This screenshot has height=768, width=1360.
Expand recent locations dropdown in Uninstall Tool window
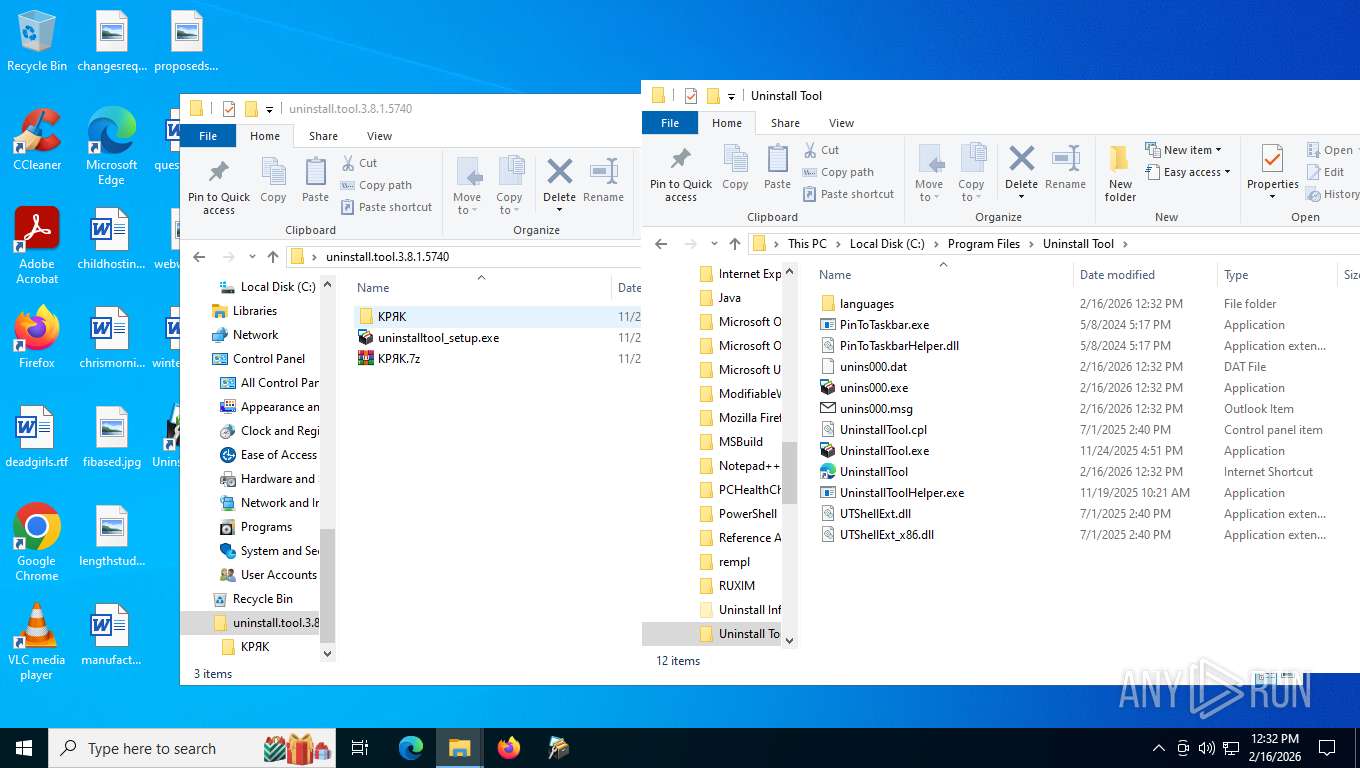pos(714,244)
